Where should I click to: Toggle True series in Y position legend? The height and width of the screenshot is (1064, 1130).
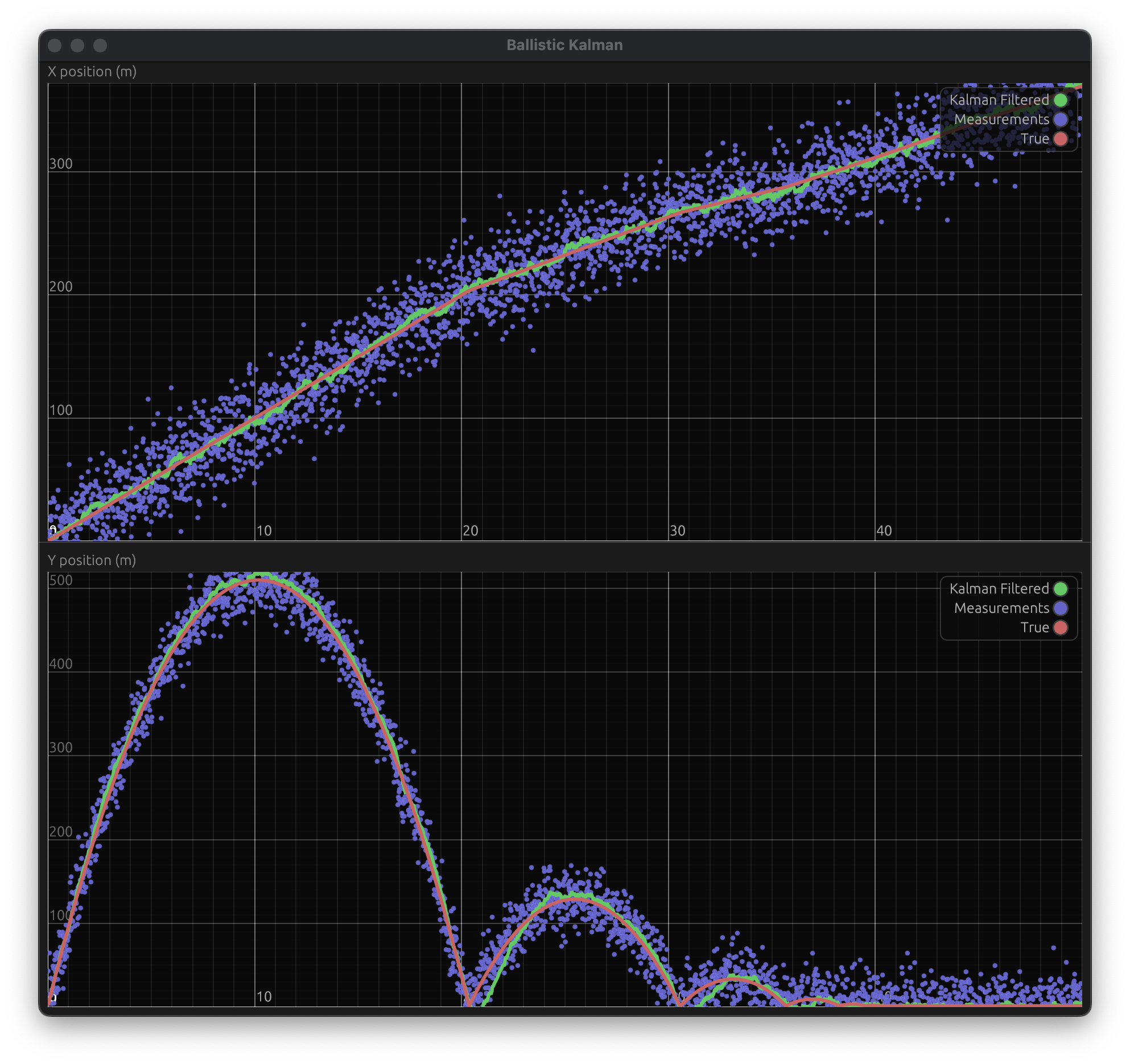1034,628
